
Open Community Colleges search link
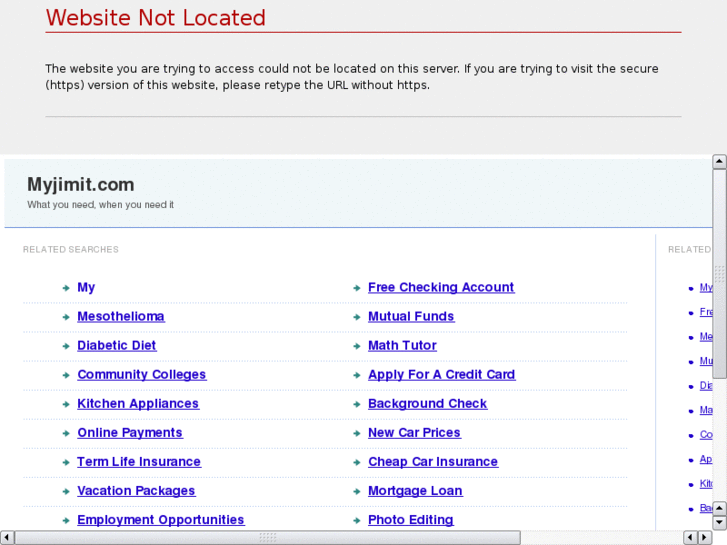pos(141,375)
